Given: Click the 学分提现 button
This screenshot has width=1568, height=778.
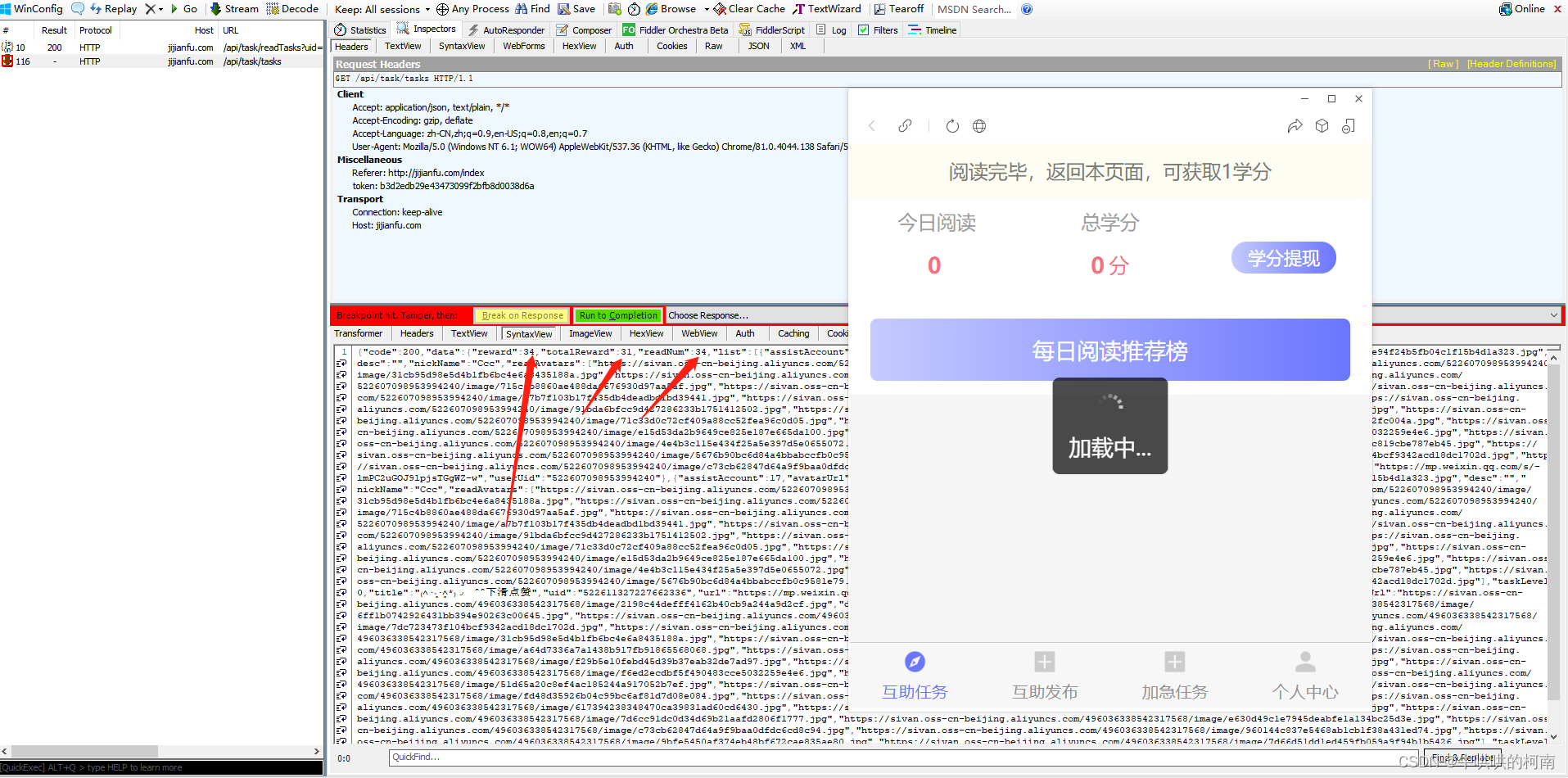Looking at the screenshot, I should tap(1284, 258).
